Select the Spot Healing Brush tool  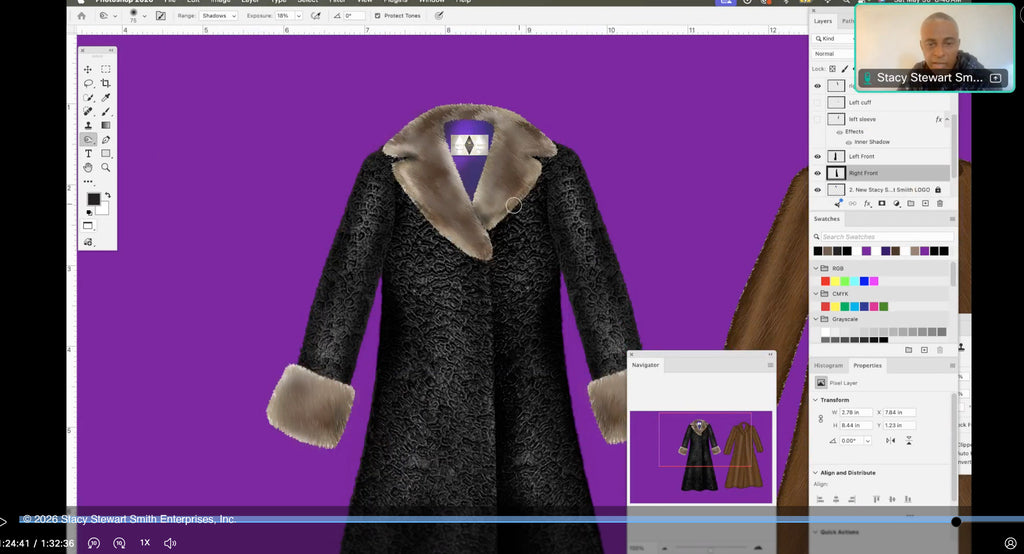tap(88, 112)
